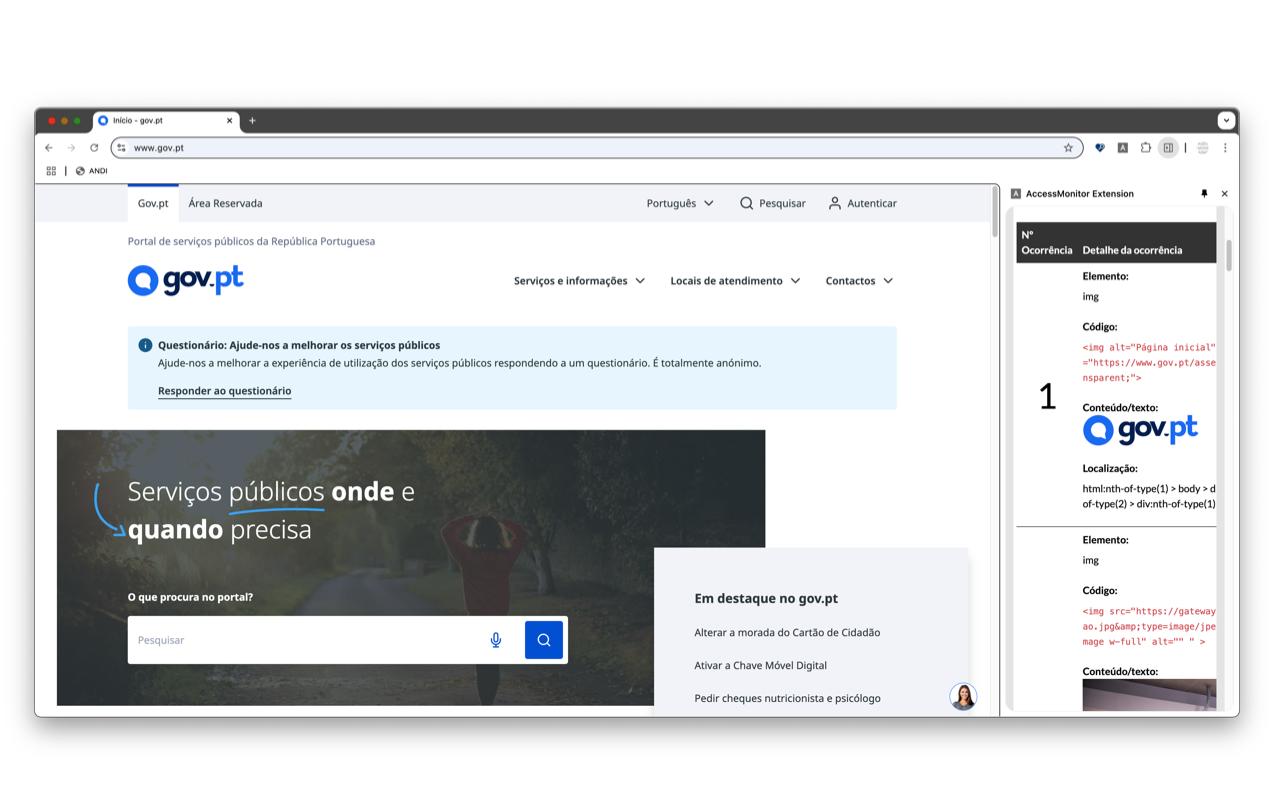Pin the AccessMonitor Extension panel
The height and width of the screenshot is (800, 1280).
coord(1204,193)
